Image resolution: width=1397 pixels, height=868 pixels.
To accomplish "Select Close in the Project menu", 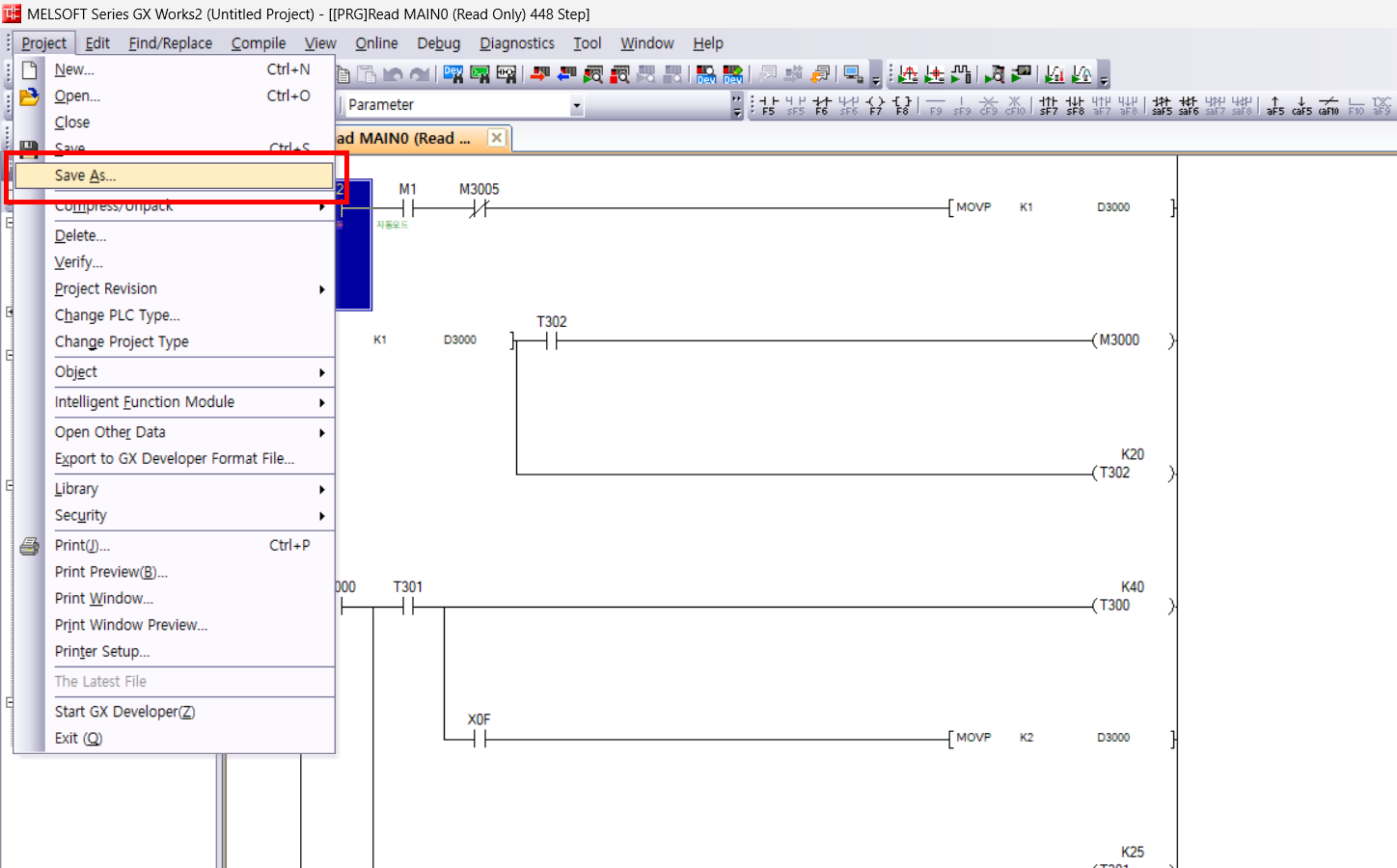I will pyautogui.click(x=174, y=122).
